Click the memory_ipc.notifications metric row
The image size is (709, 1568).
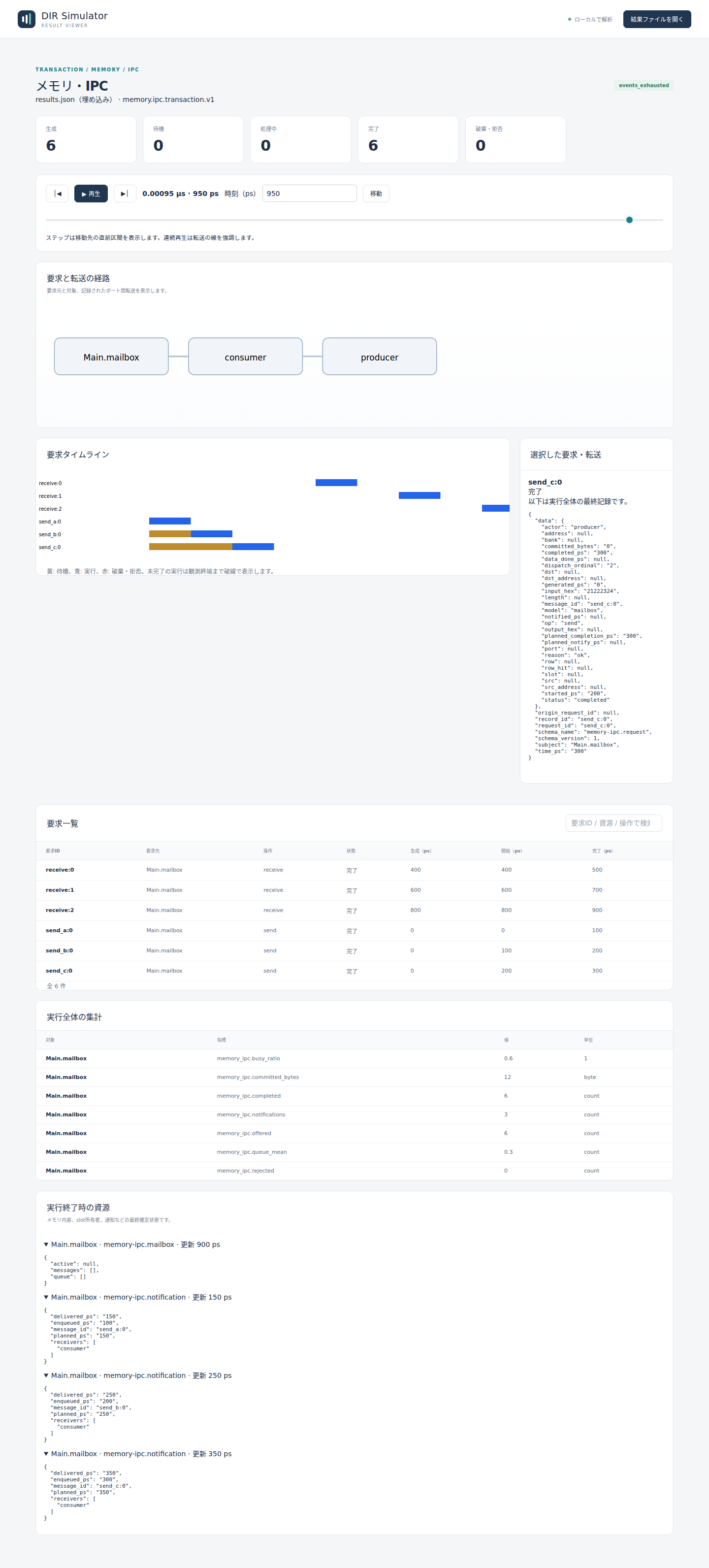[x=354, y=1114]
